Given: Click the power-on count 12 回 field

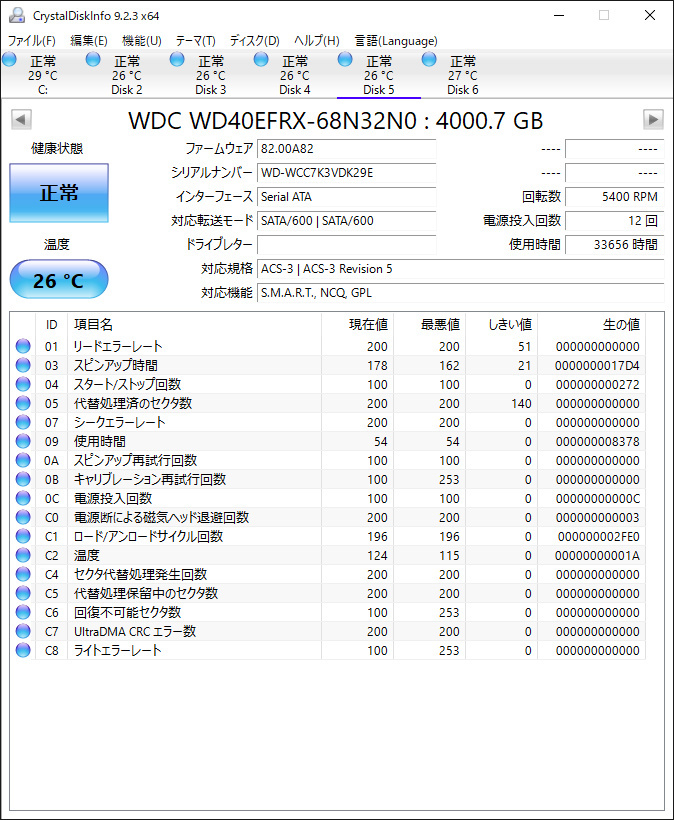Looking at the screenshot, I should (615, 221).
